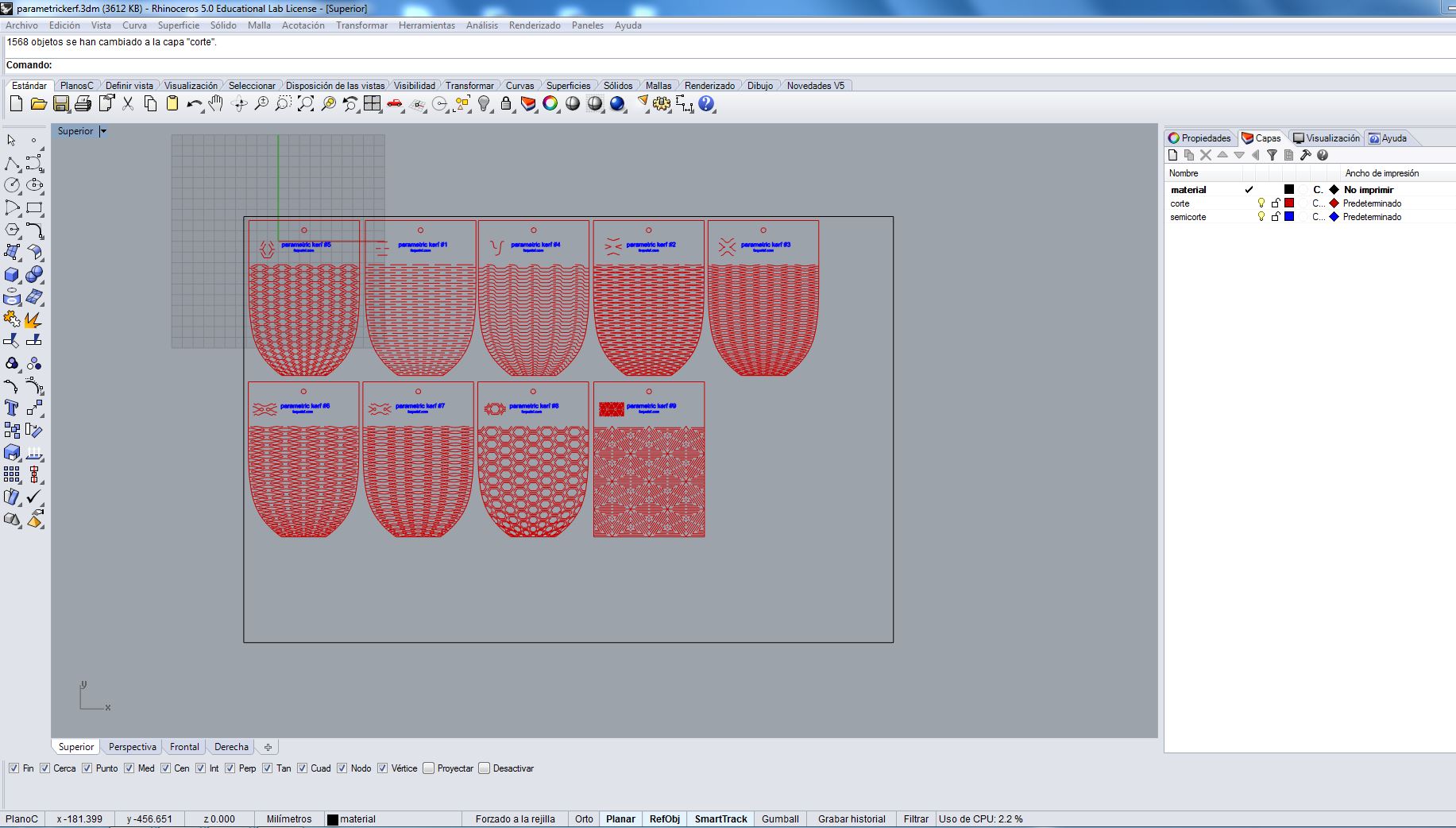Click the Explode icon in the sidebar

click(34, 319)
